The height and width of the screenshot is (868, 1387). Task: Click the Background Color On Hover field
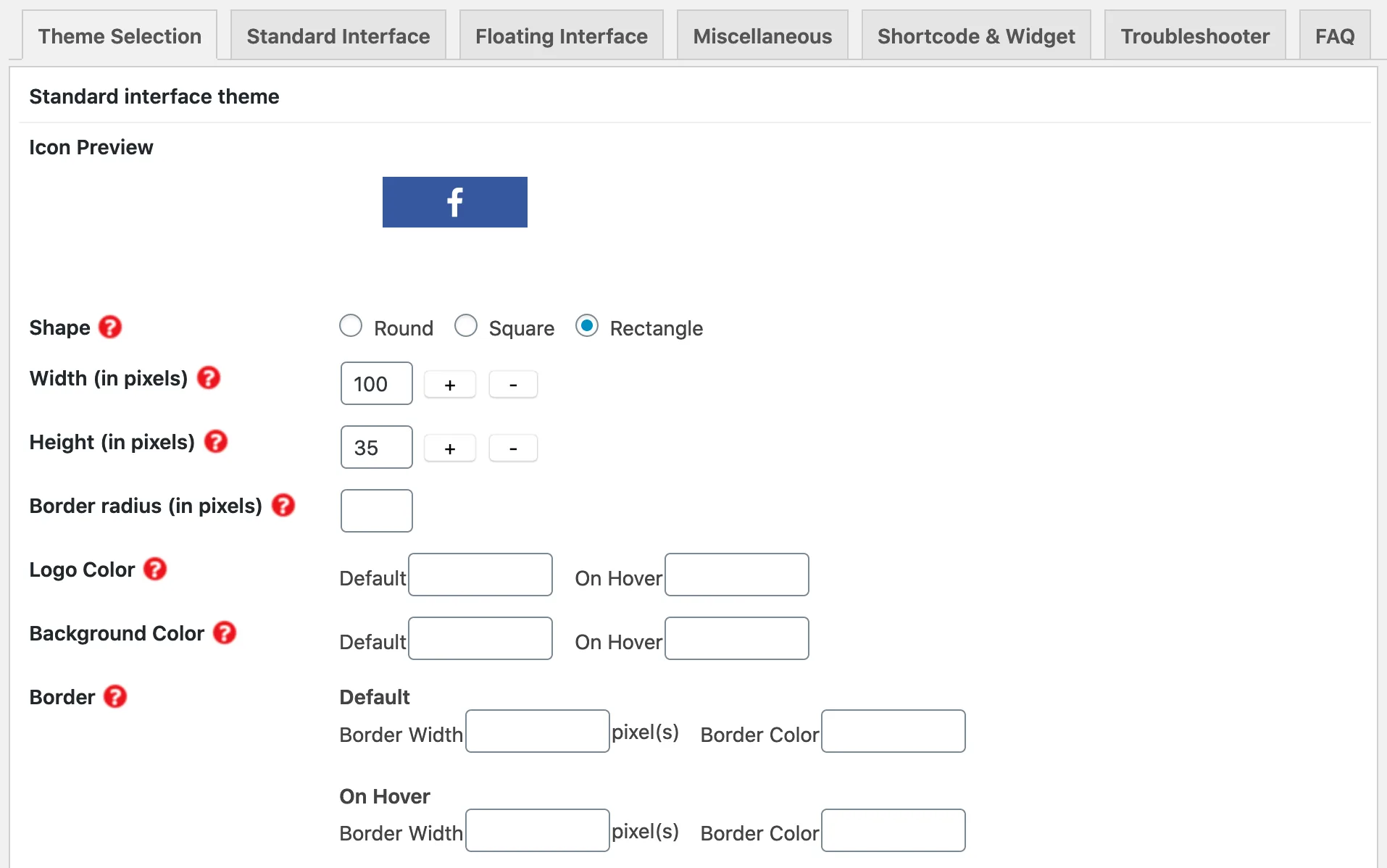pos(737,638)
